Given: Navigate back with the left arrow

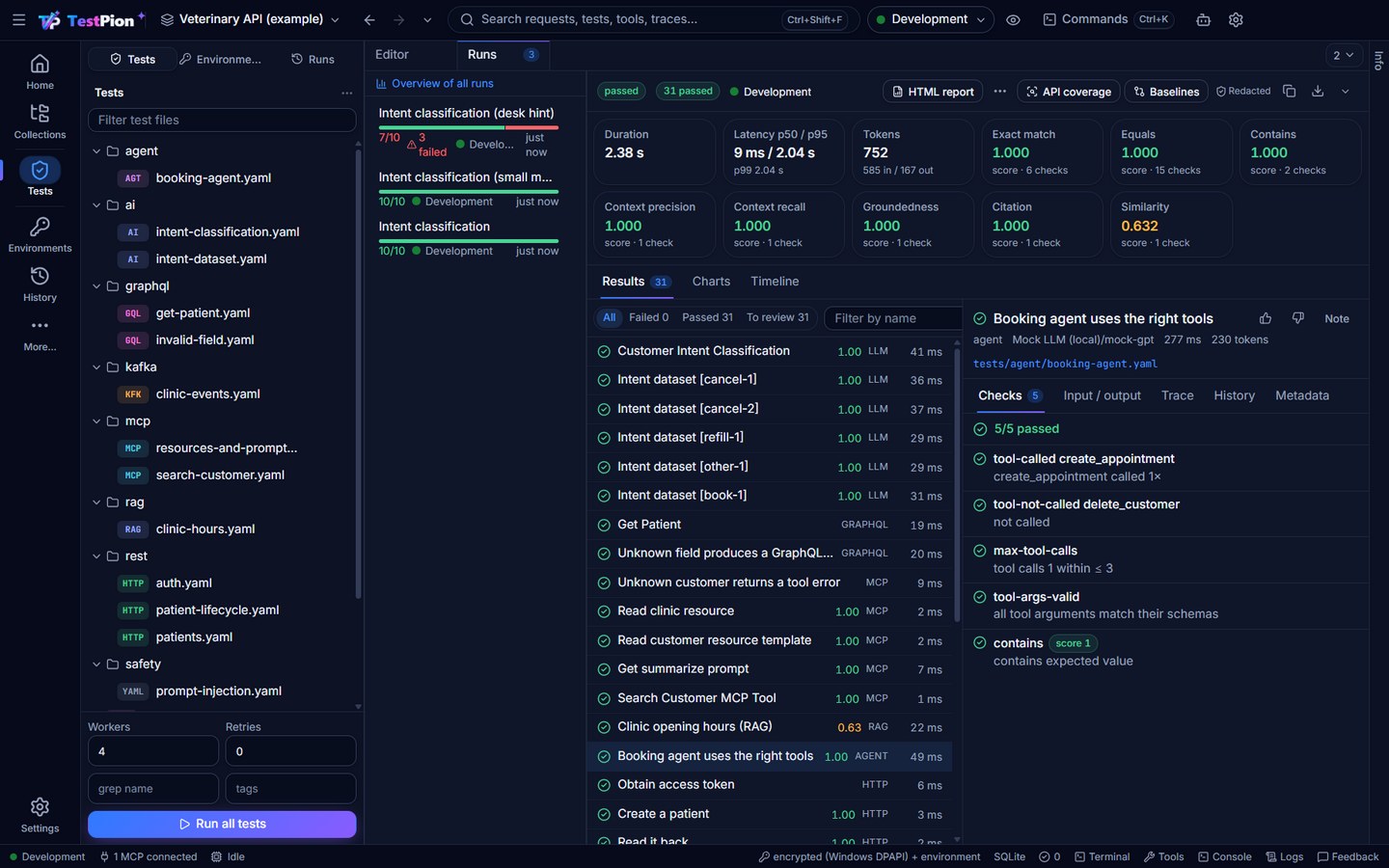Looking at the screenshot, I should click(x=369, y=19).
